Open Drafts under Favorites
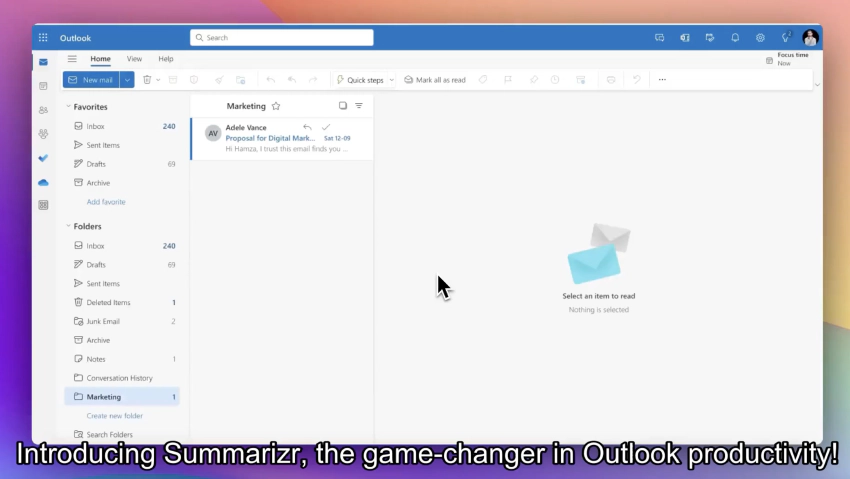Viewport: 850px width, 479px height. (123, 164)
